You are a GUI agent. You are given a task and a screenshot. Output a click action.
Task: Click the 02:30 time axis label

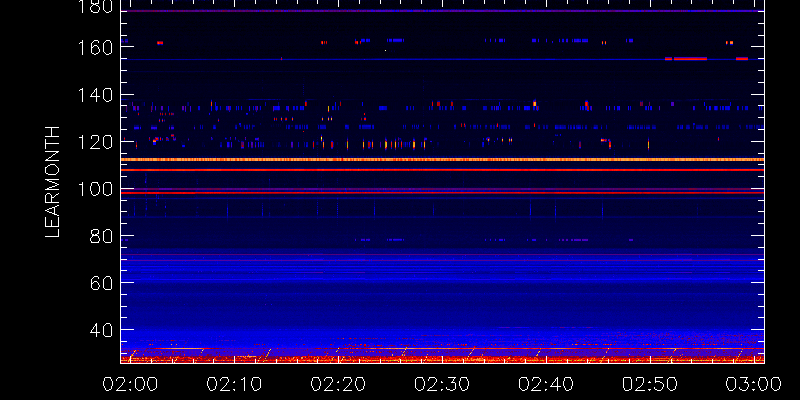tap(442, 384)
